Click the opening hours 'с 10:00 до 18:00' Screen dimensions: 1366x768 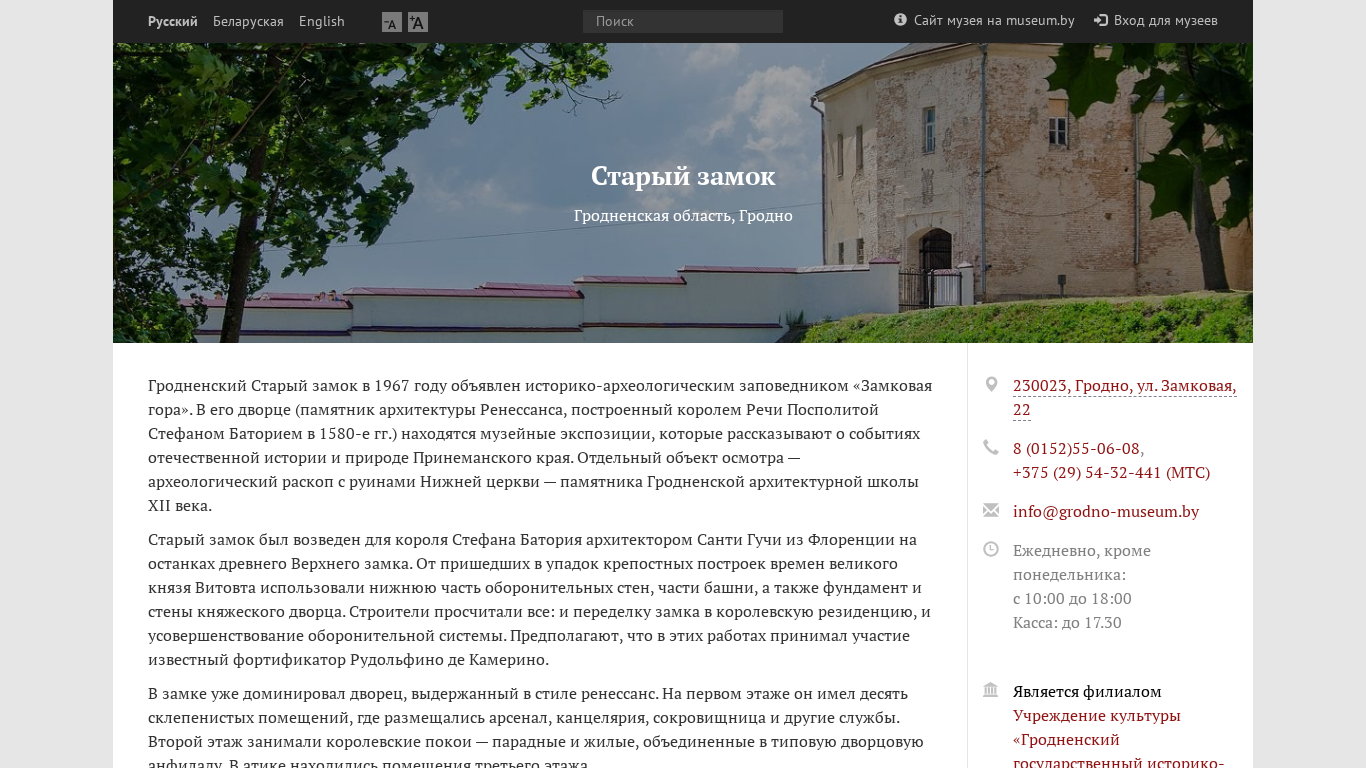coord(1072,598)
